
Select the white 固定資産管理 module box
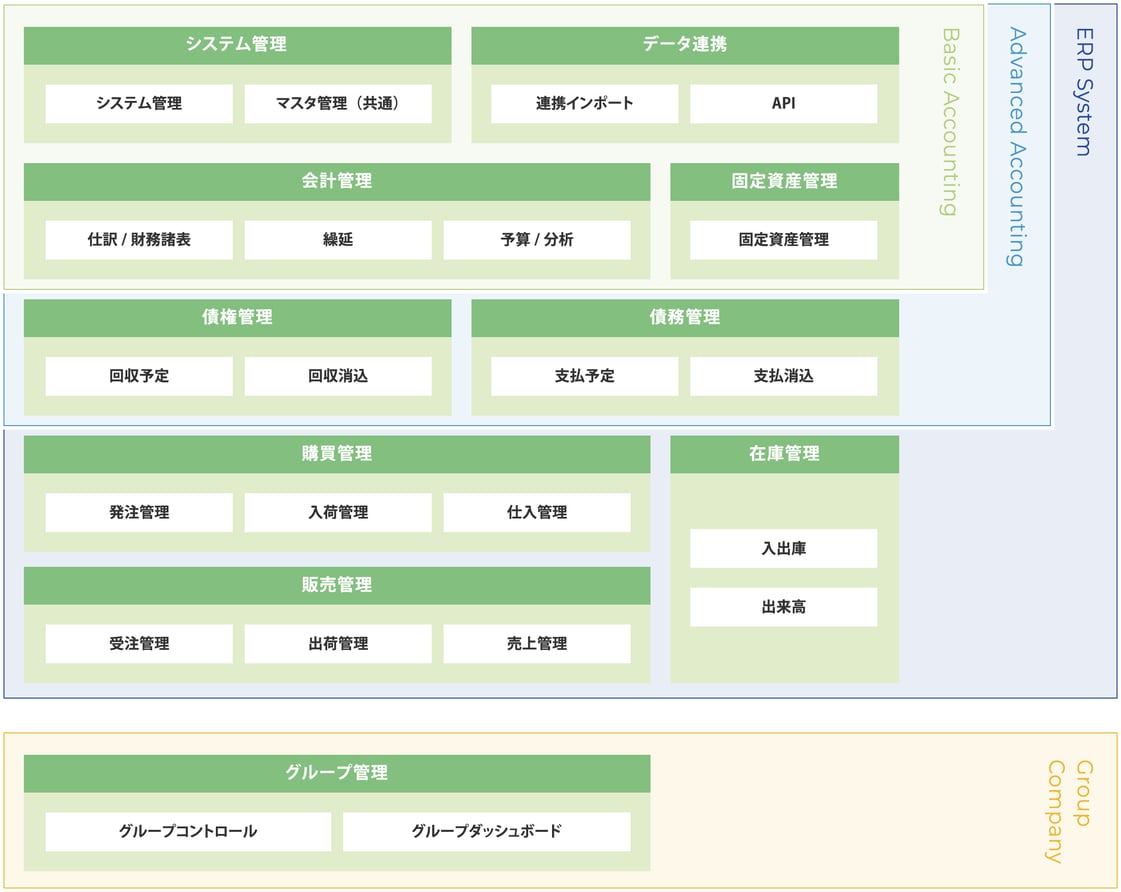pyautogui.click(x=784, y=240)
